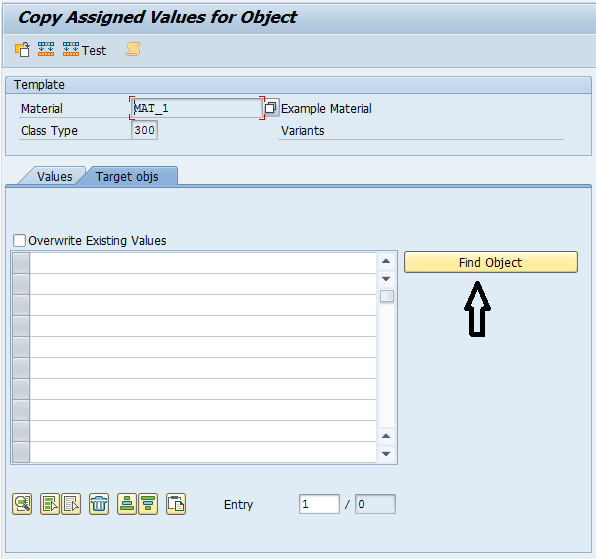
Task: Click the sort descending inverted pyramid icon
Action: [x=148, y=504]
